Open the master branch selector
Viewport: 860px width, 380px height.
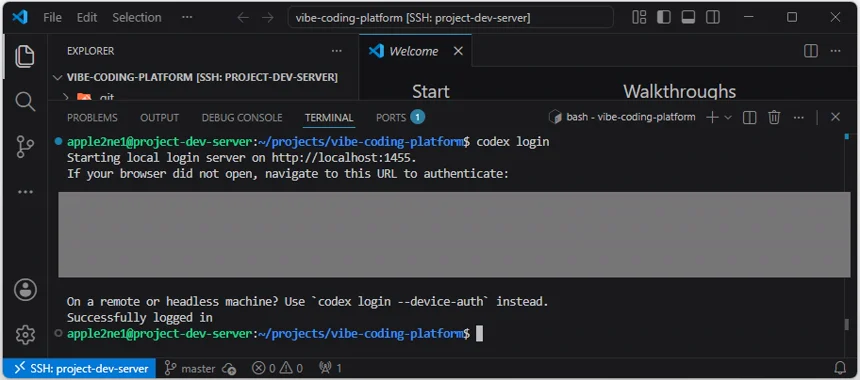tap(190, 368)
